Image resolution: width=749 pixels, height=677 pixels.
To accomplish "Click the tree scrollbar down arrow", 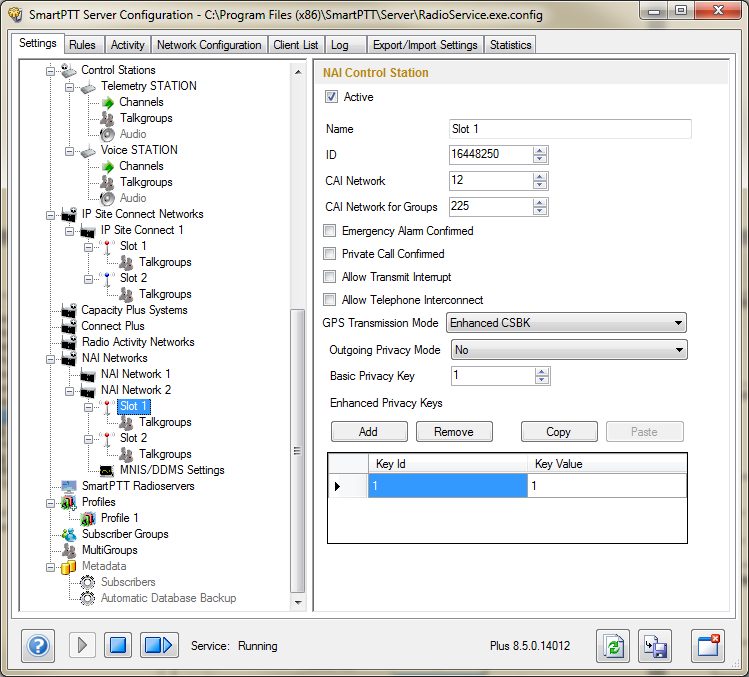I will (298, 603).
